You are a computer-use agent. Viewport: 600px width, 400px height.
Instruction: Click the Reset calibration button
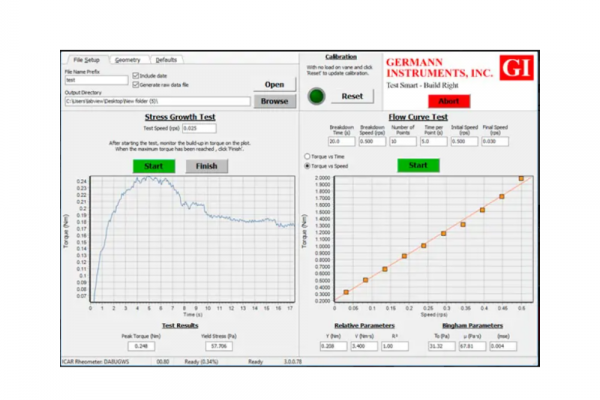pyautogui.click(x=352, y=96)
